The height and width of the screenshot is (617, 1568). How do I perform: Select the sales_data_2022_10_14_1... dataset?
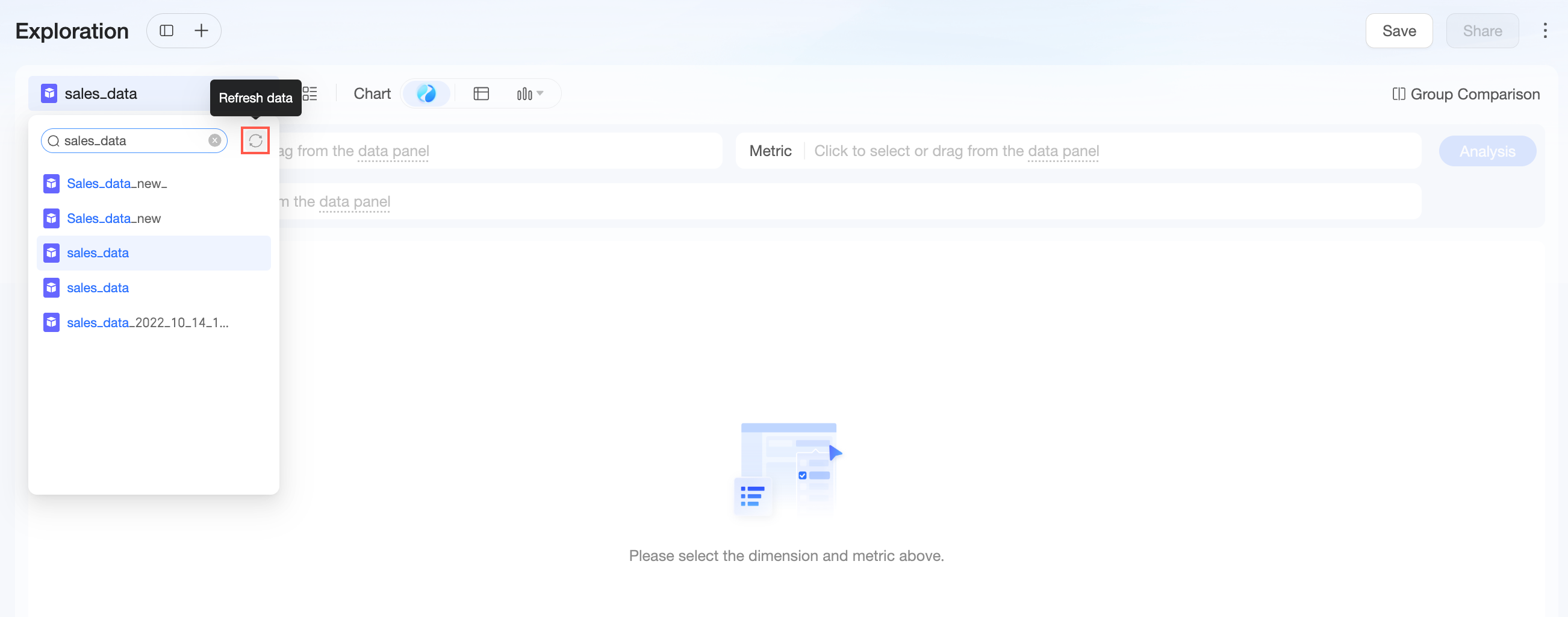pyautogui.click(x=154, y=322)
